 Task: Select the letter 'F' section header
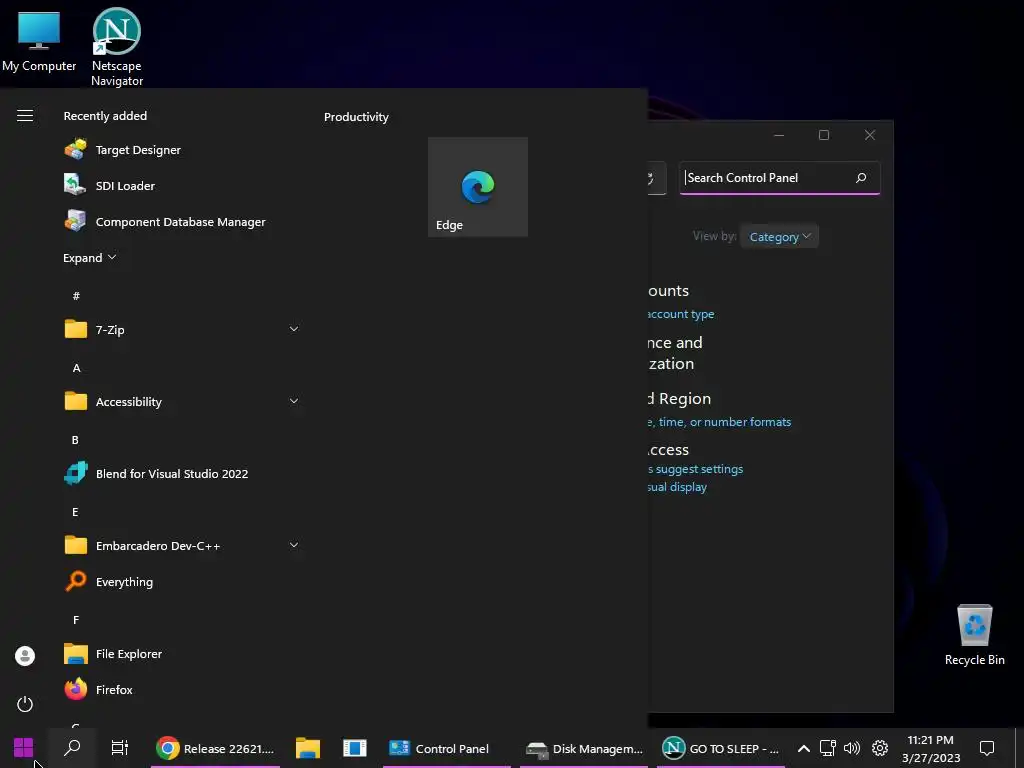[76, 620]
